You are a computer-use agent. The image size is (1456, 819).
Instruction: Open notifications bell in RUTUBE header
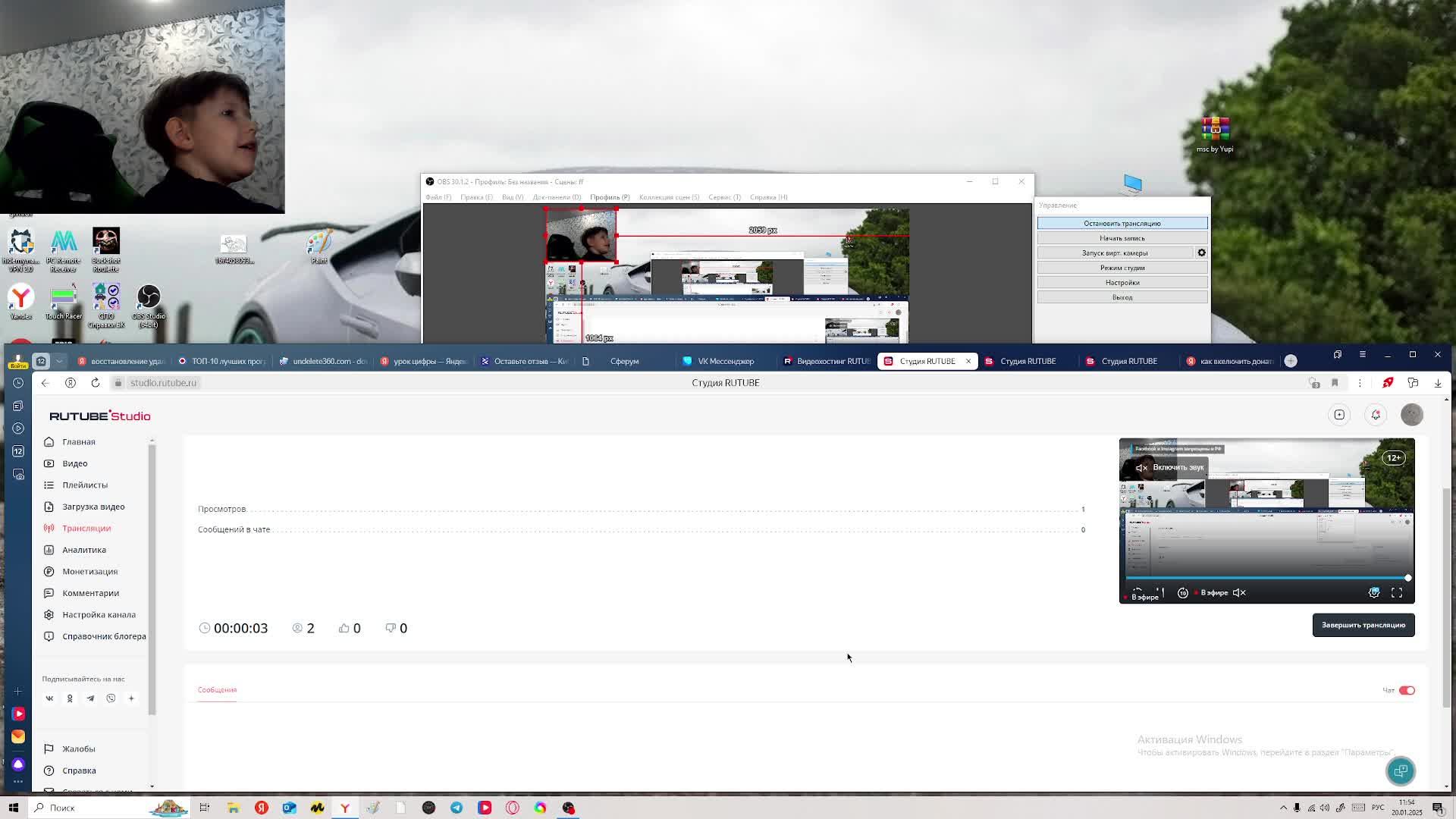[x=1376, y=415]
